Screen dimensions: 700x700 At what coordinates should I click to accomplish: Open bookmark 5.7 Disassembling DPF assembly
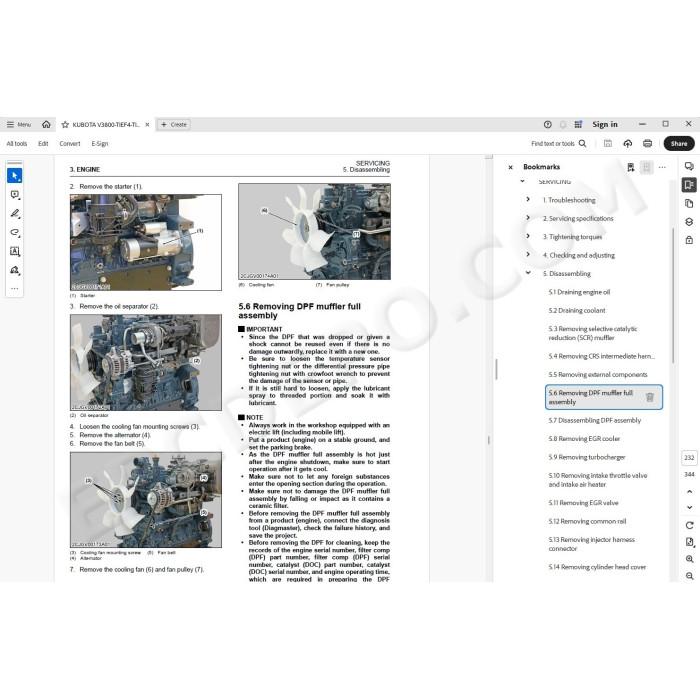[595, 420]
